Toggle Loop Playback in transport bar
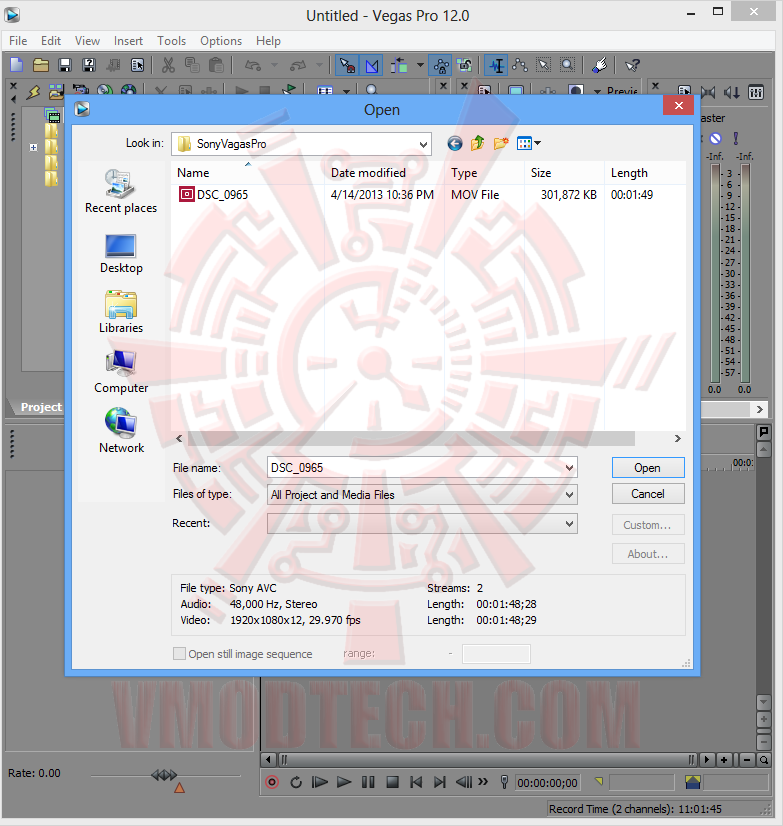Image resolution: width=783 pixels, height=826 pixels. (296, 782)
